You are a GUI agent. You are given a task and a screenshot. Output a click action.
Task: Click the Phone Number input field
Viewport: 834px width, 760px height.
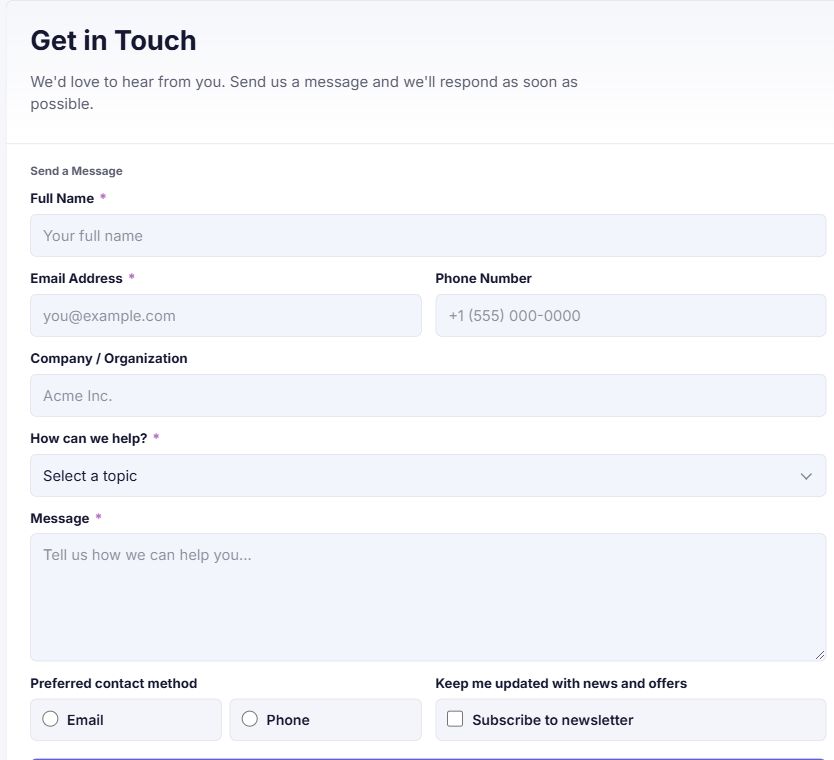[630, 315]
